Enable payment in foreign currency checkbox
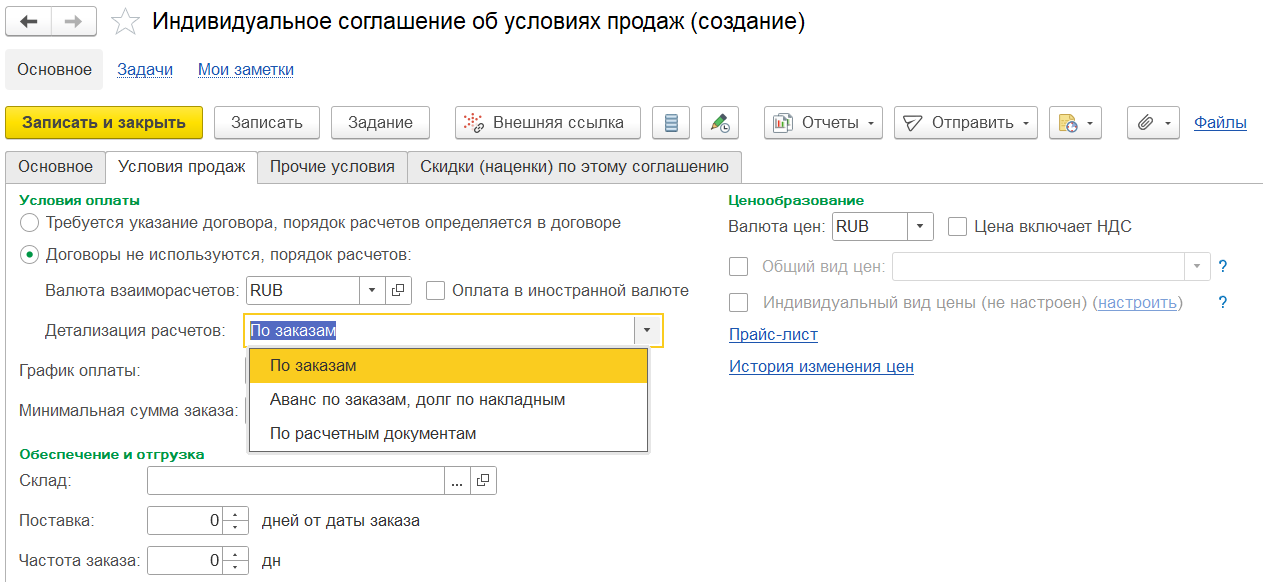 (435, 291)
